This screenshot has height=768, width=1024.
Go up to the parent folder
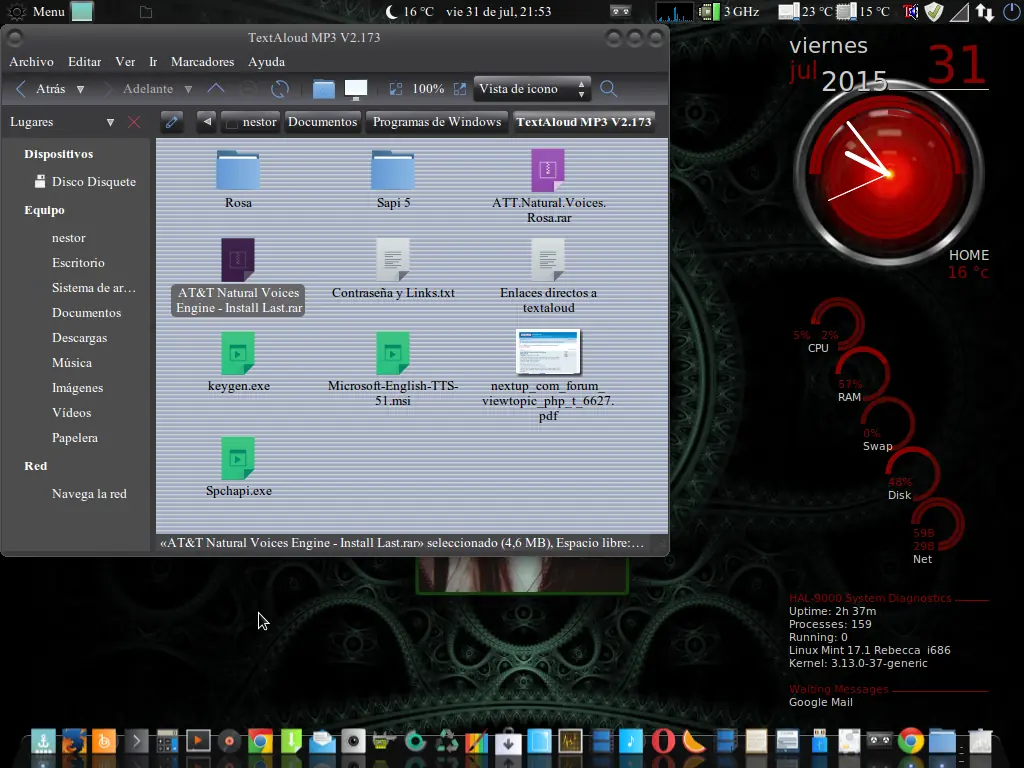click(x=216, y=89)
